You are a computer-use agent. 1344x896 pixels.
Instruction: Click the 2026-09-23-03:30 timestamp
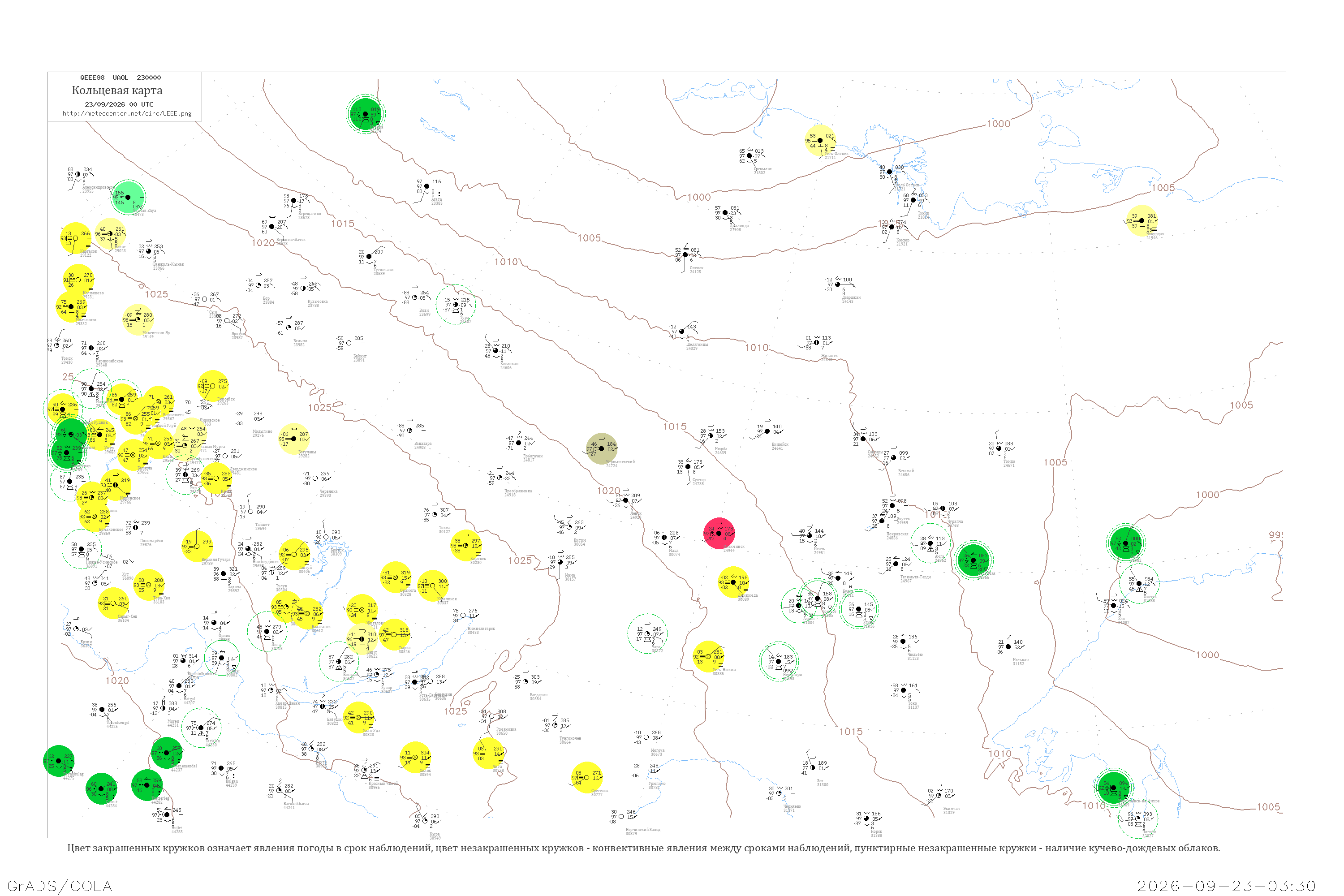[1227, 886]
